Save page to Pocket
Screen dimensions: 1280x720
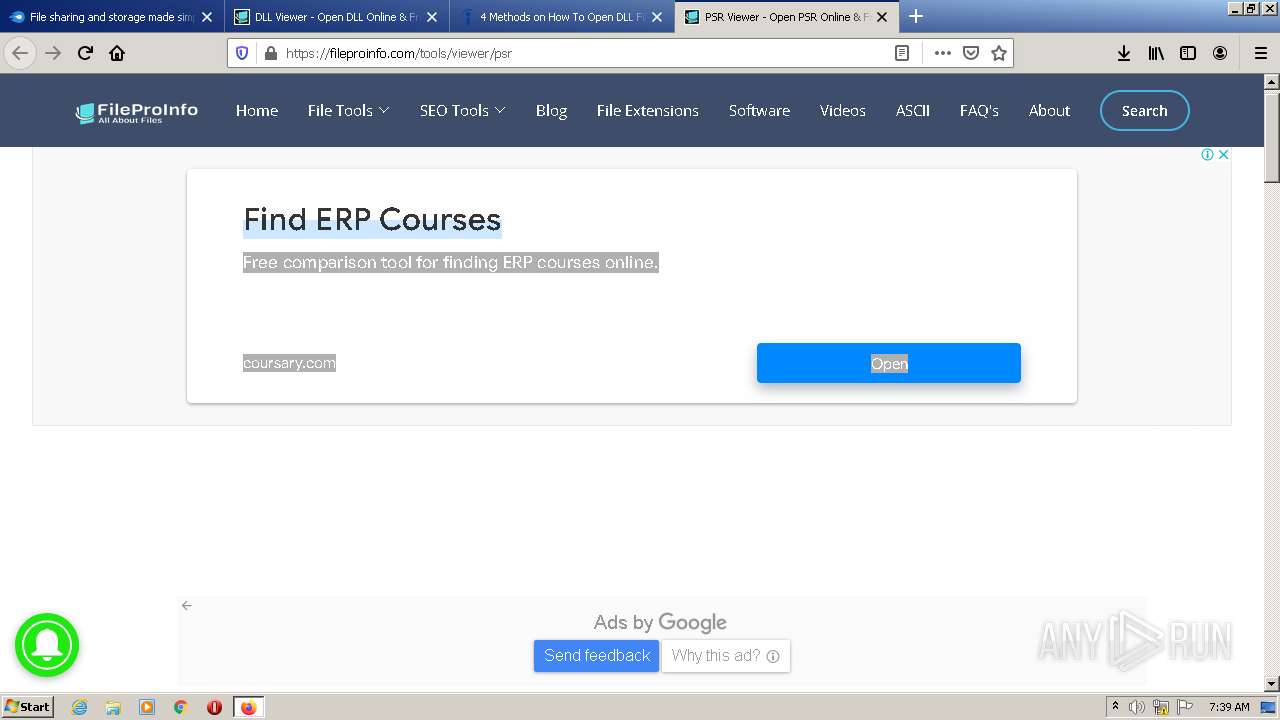(x=970, y=53)
